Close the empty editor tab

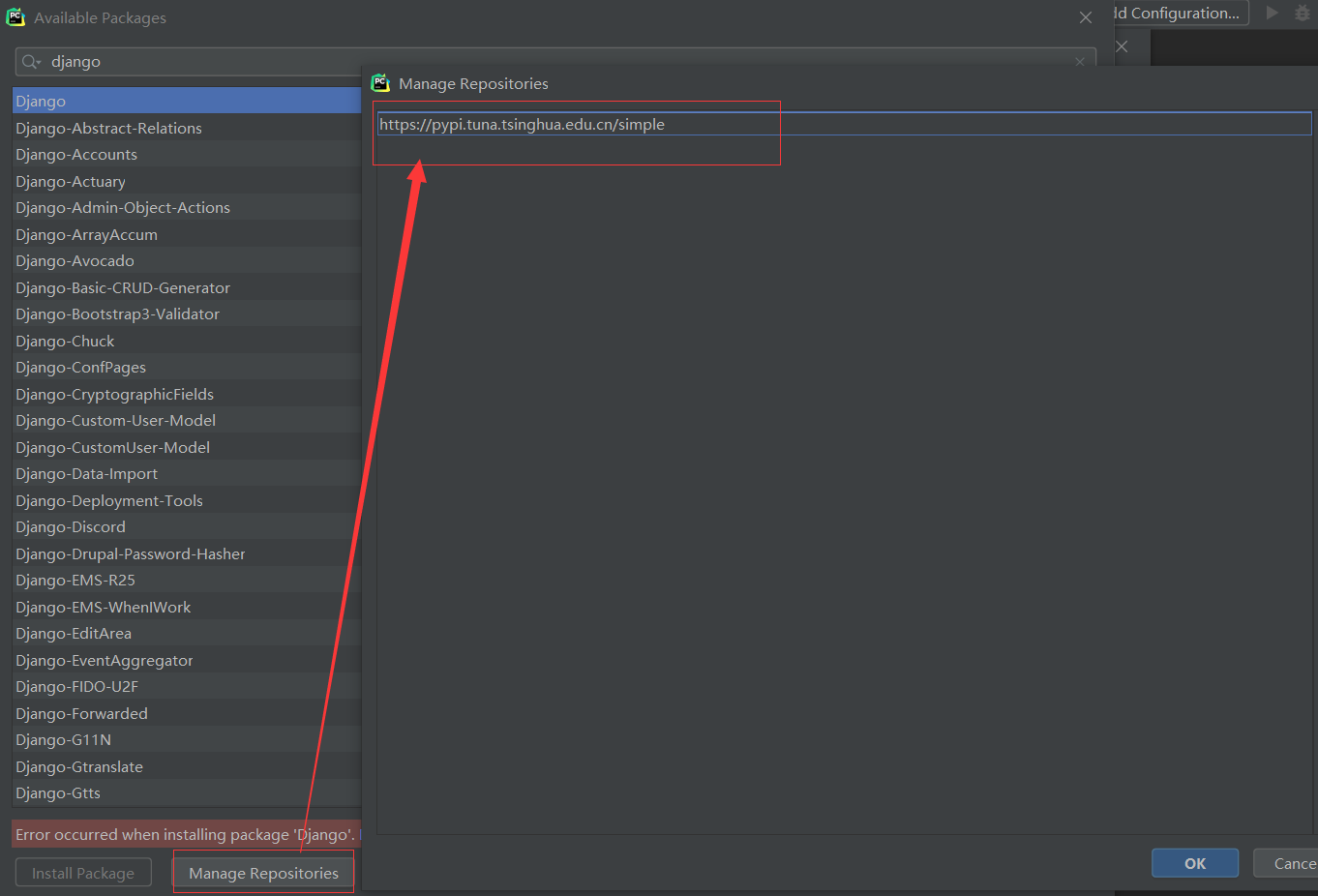point(1121,45)
